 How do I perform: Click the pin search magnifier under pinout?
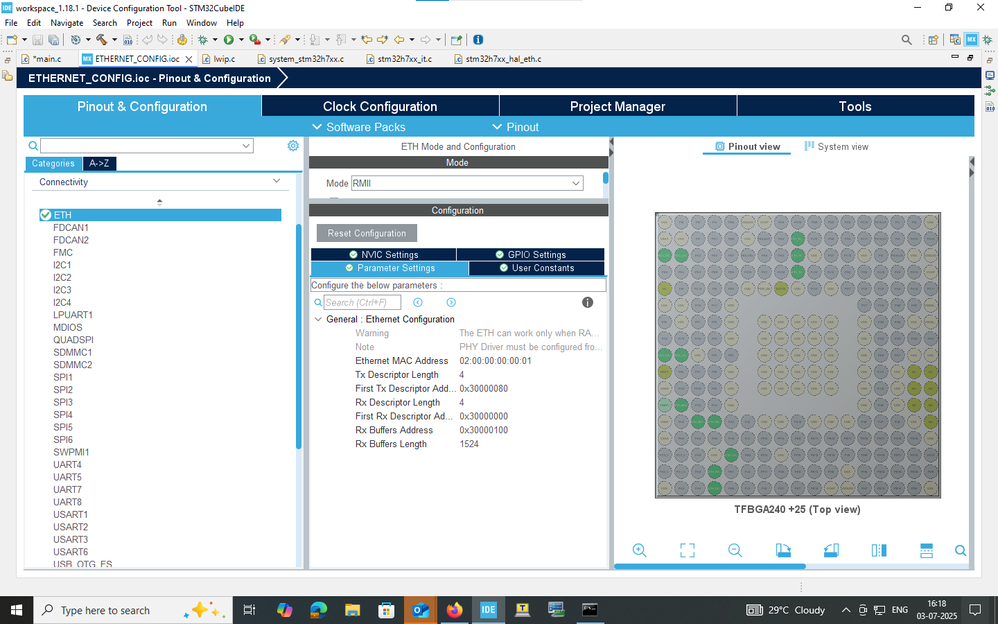click(960, 550)
